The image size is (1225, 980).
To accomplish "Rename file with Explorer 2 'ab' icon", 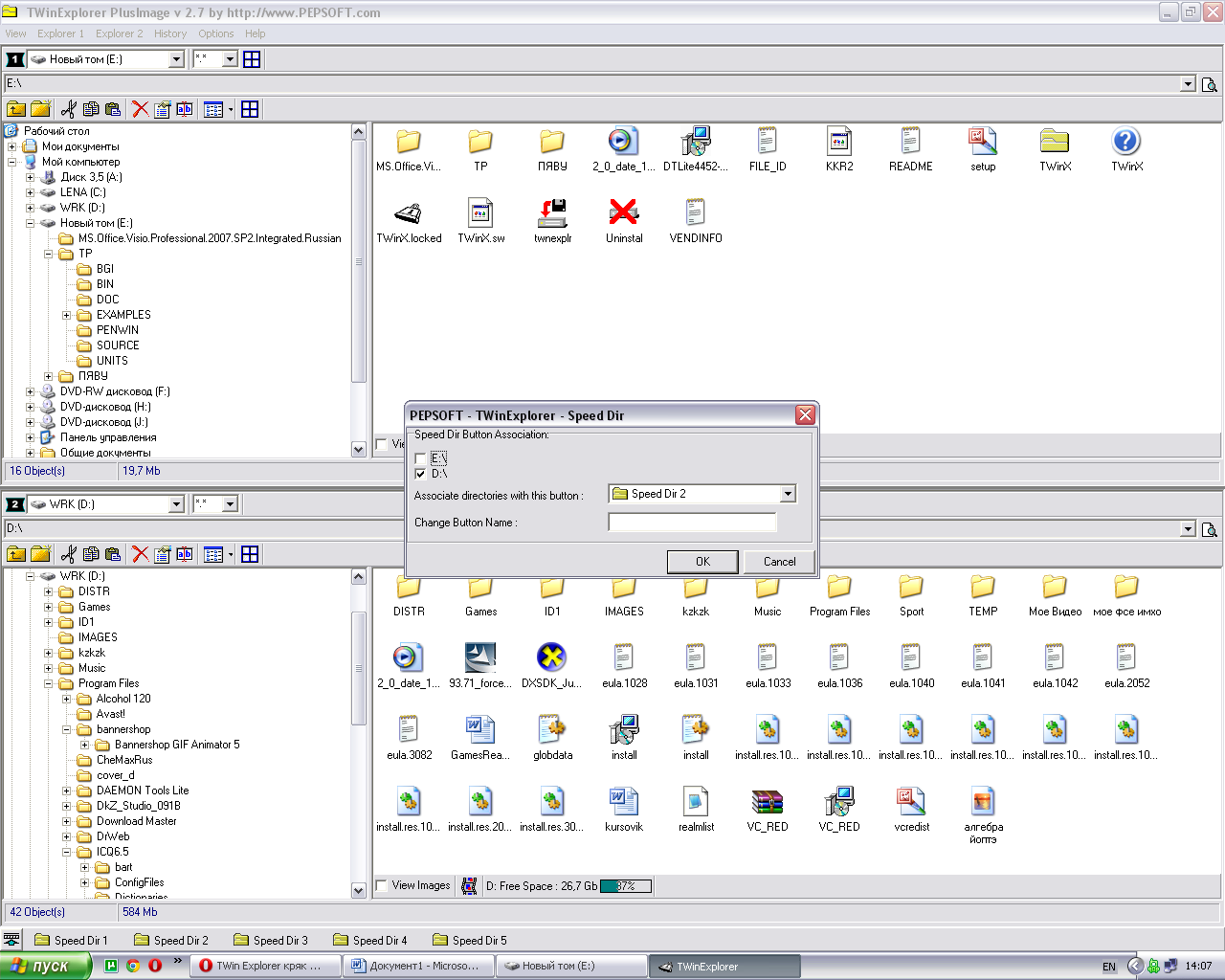I will [x=185, y=554].
